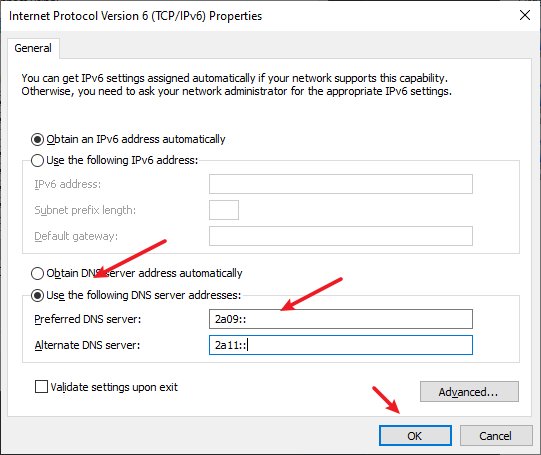Confirm the settings with OK

pos(415,435)
